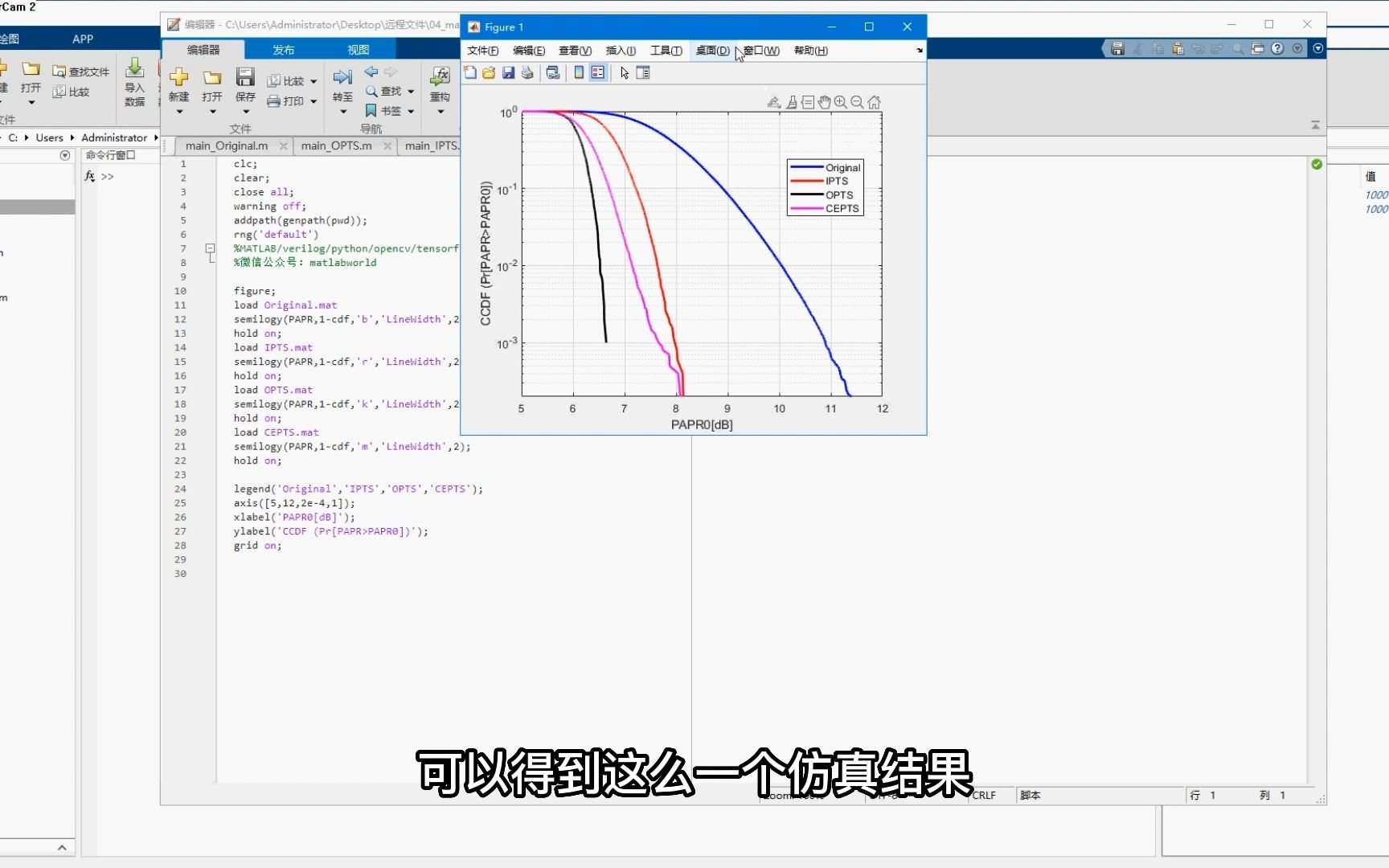
Task: Click the 打开 folder icon in editor ribbon
Action: tap(212, 77)
